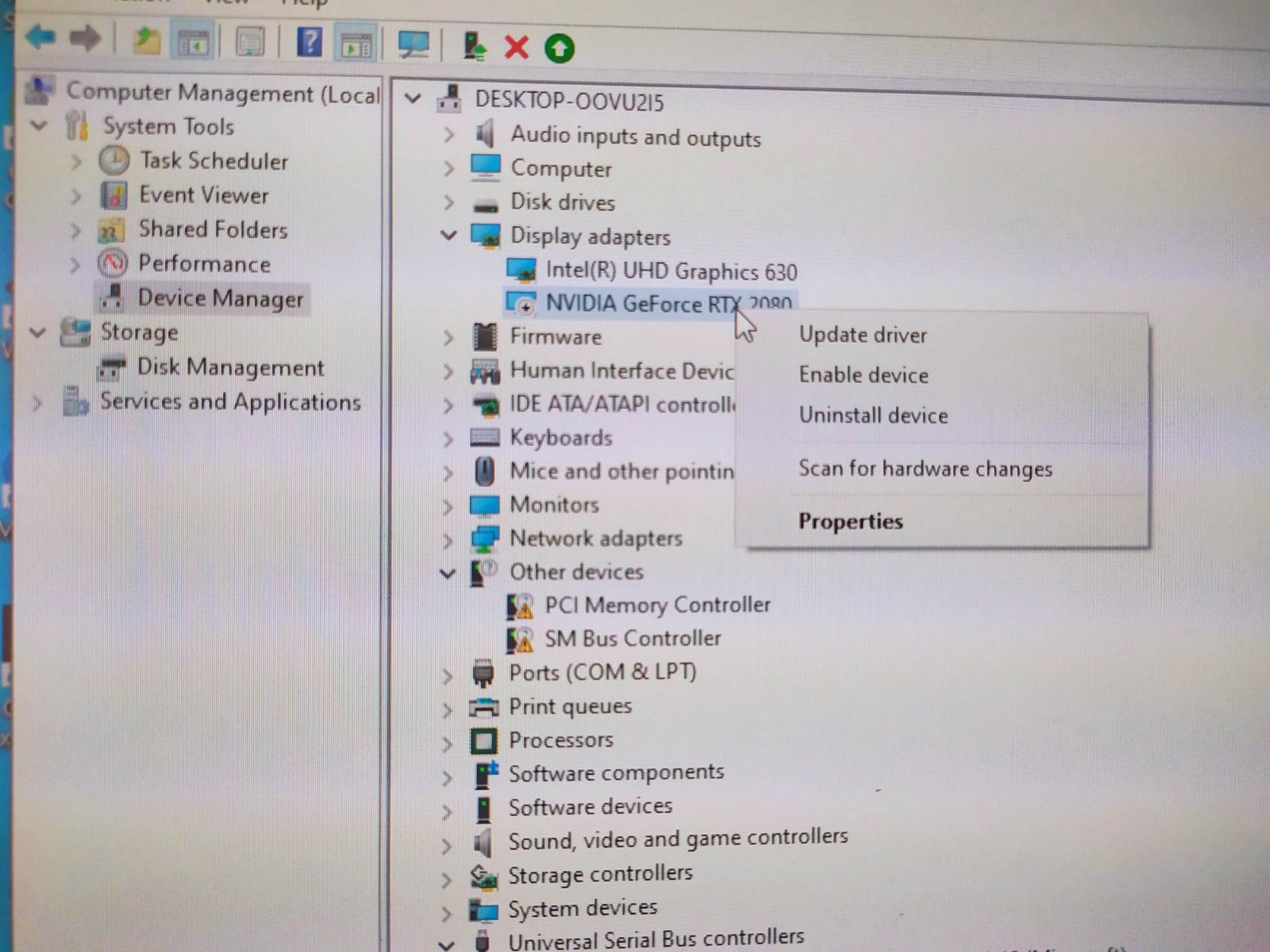
Task: Select the NVIDIA GeForce RTX device
Action: [x=668, y=304]
